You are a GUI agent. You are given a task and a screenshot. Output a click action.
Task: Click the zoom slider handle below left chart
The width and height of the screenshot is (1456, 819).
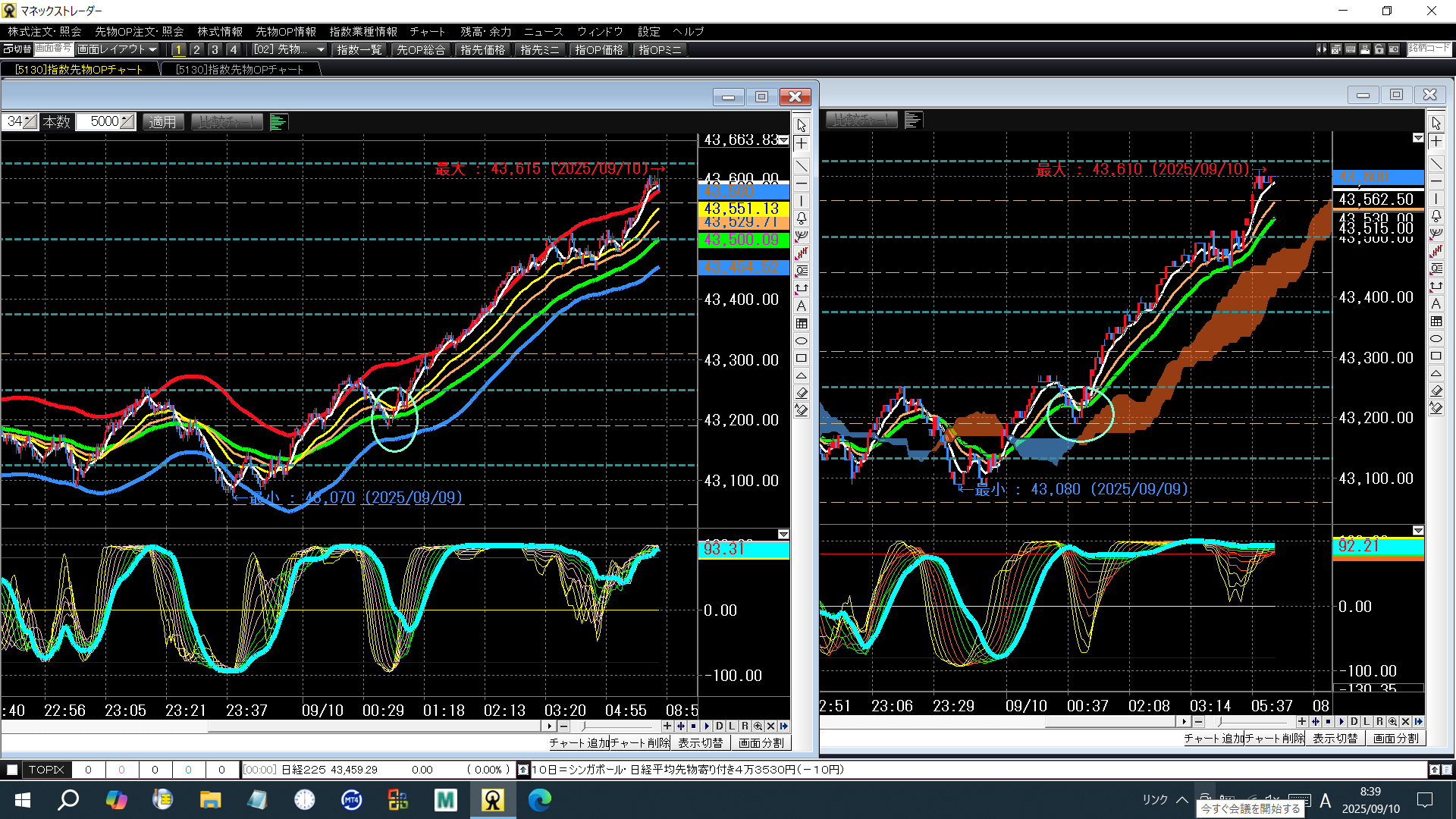[583, 726]
